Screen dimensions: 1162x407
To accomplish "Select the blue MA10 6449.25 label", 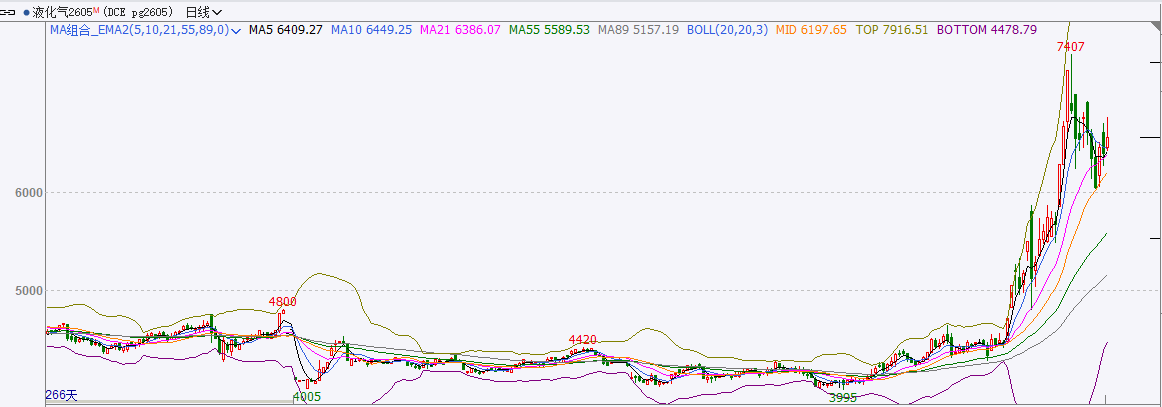I will pos(373,30).
